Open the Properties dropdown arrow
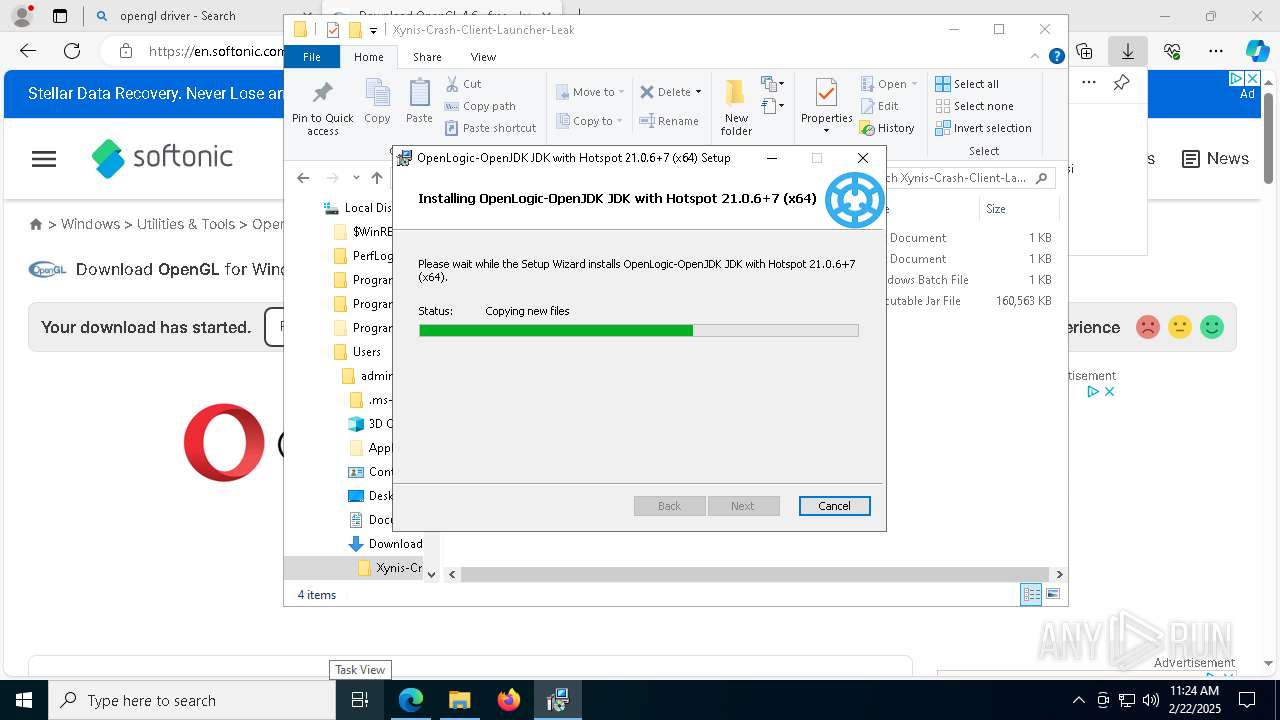Screen dimensions: 1280x720 tap(826, 131)
